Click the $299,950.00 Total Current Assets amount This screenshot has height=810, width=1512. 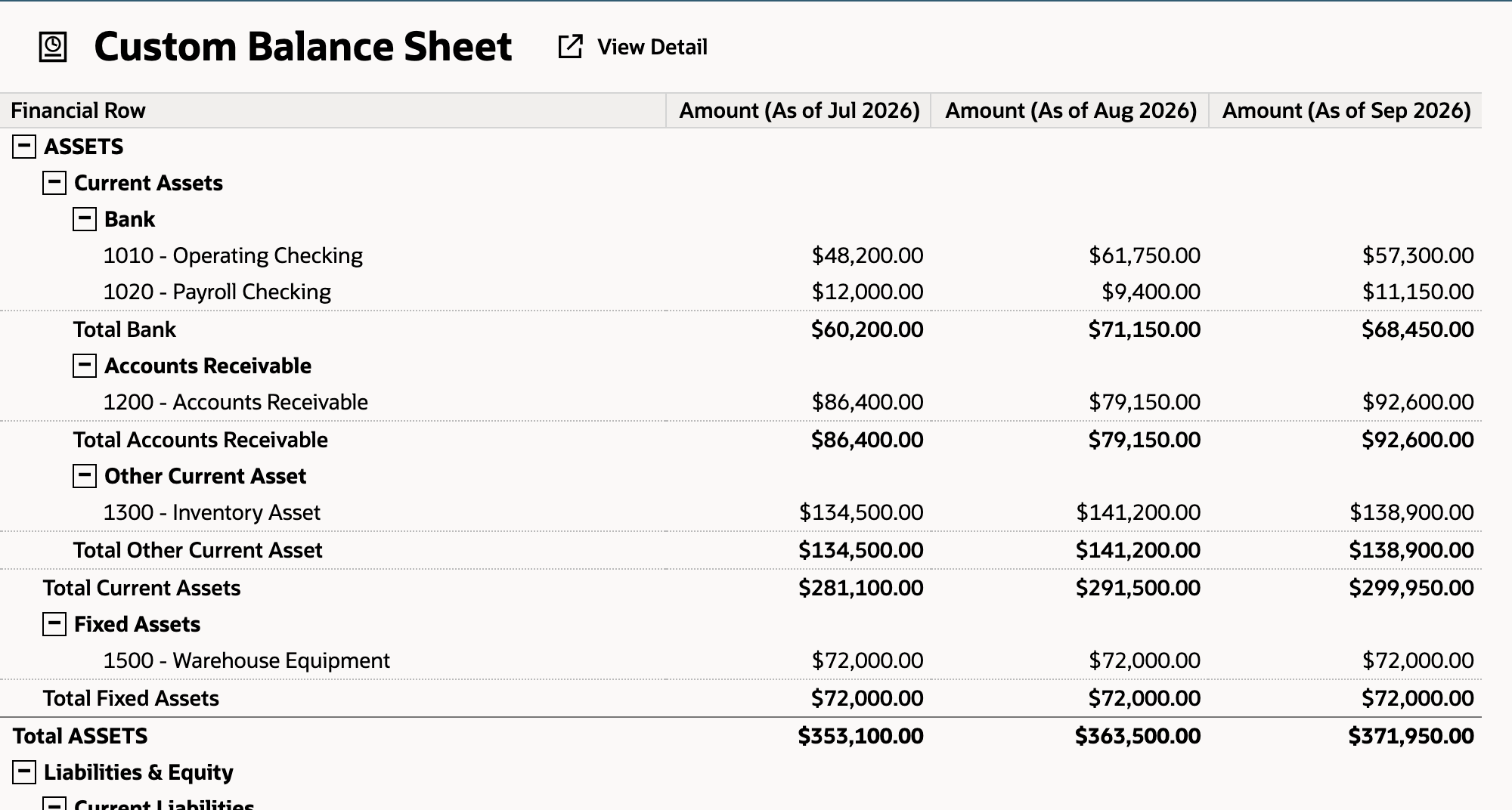(x=1411, y=588)
